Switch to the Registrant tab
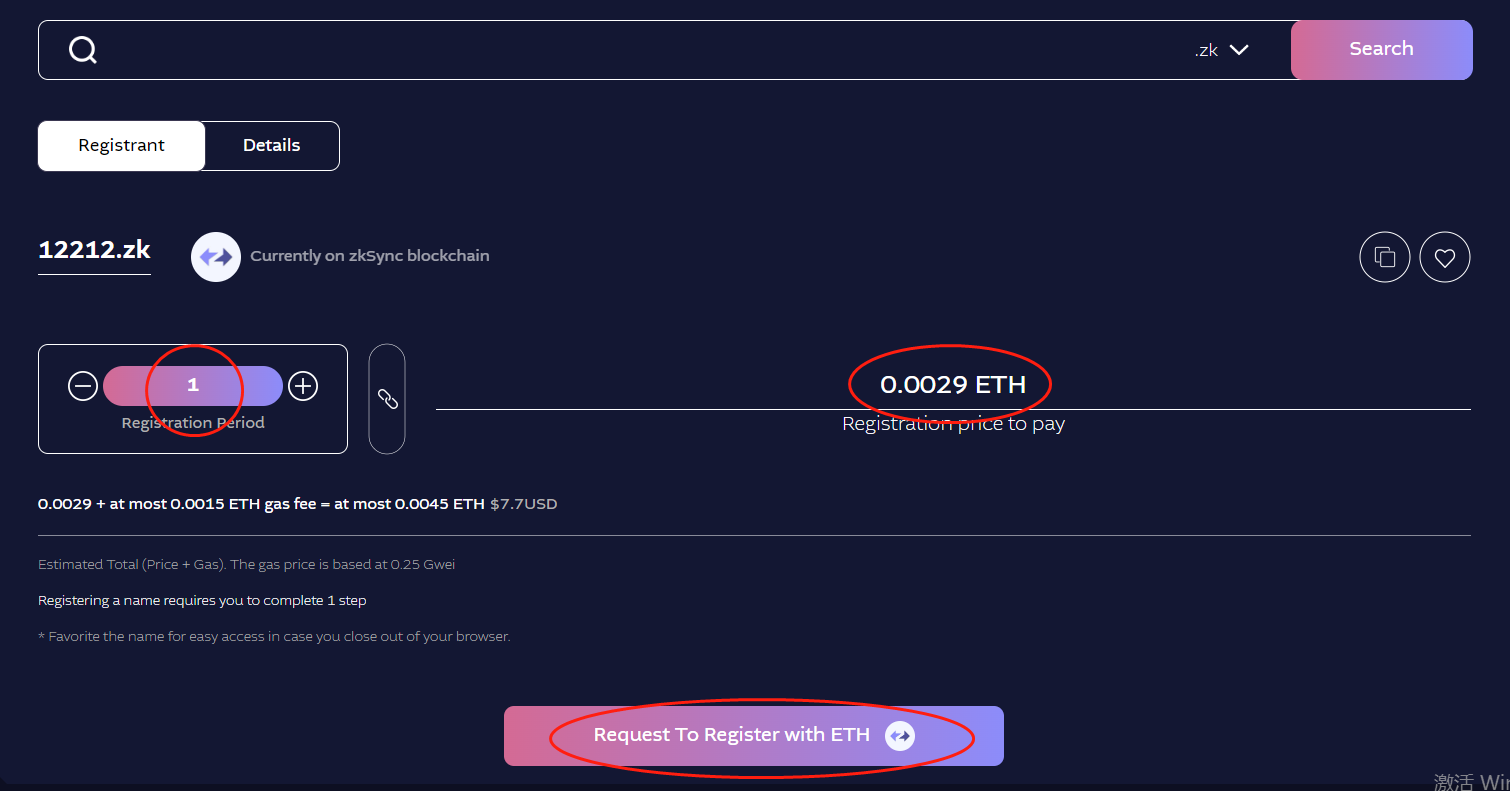Viewport: 1510px width, 791px height. coord(122,146)
